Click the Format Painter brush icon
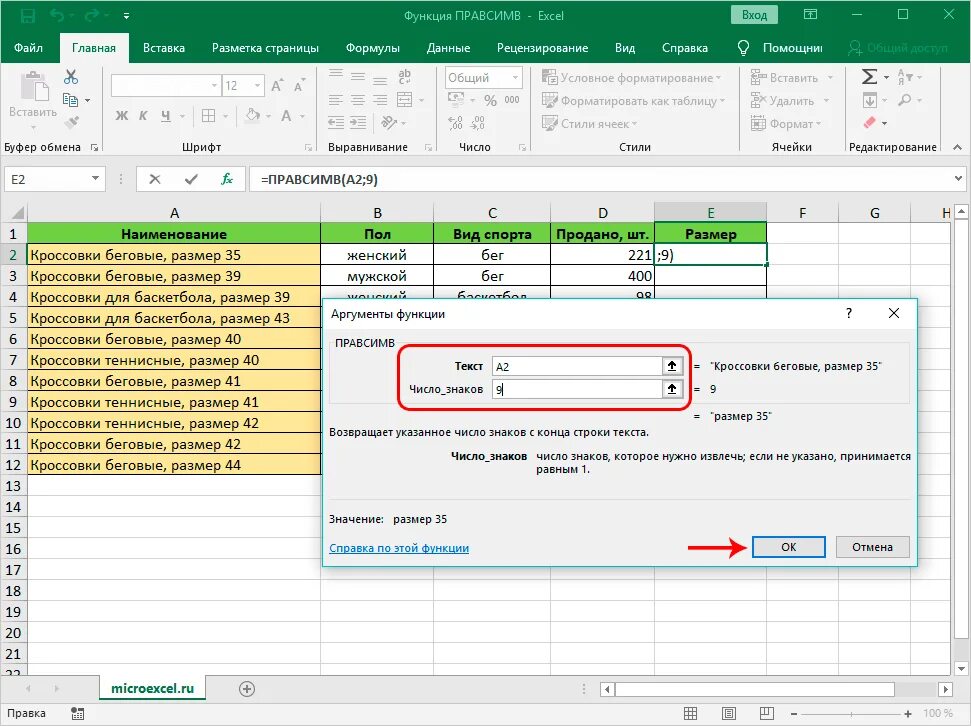The image size is (971, 726). point(71,123)
